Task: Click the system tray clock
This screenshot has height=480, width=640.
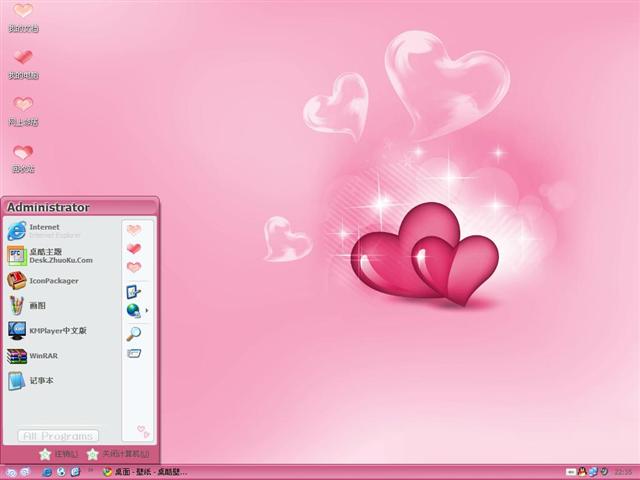Action: click(x=622, y=472)
